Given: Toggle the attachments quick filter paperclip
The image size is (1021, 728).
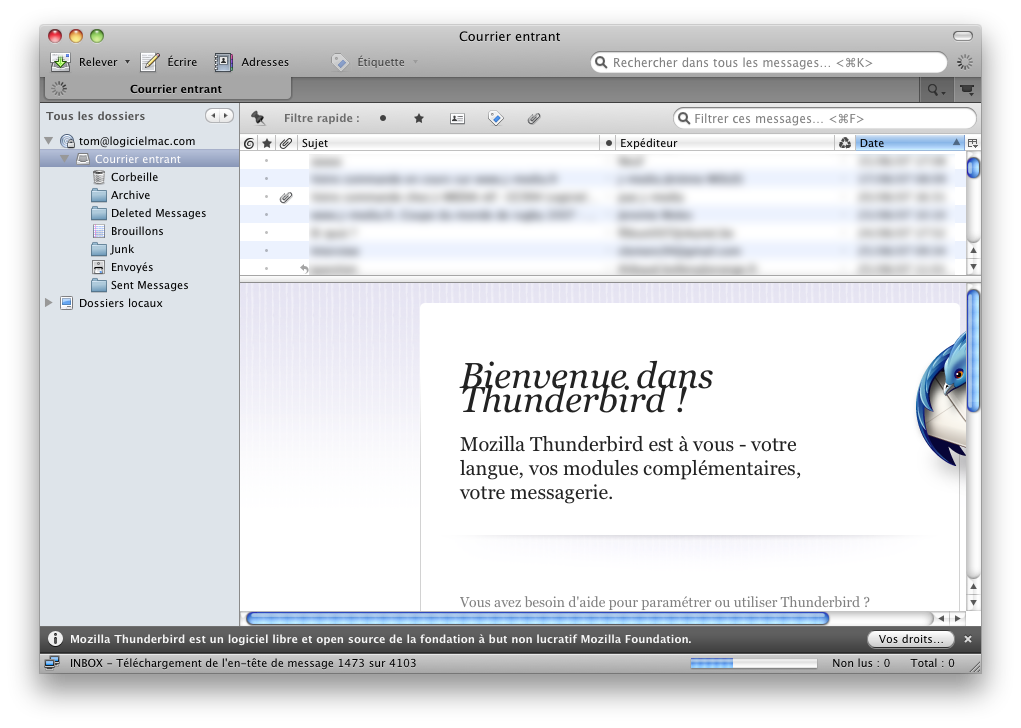Looking at the screenshot, I should (534, 118).
